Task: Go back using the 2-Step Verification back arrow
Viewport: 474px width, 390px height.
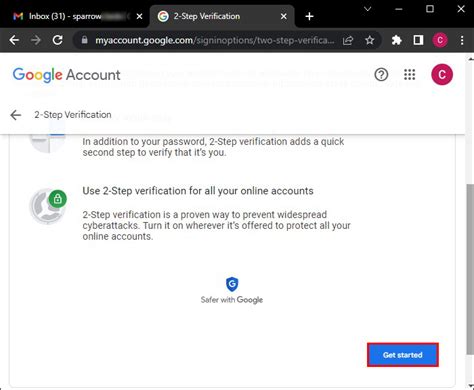Action: (x=15, y=115)
